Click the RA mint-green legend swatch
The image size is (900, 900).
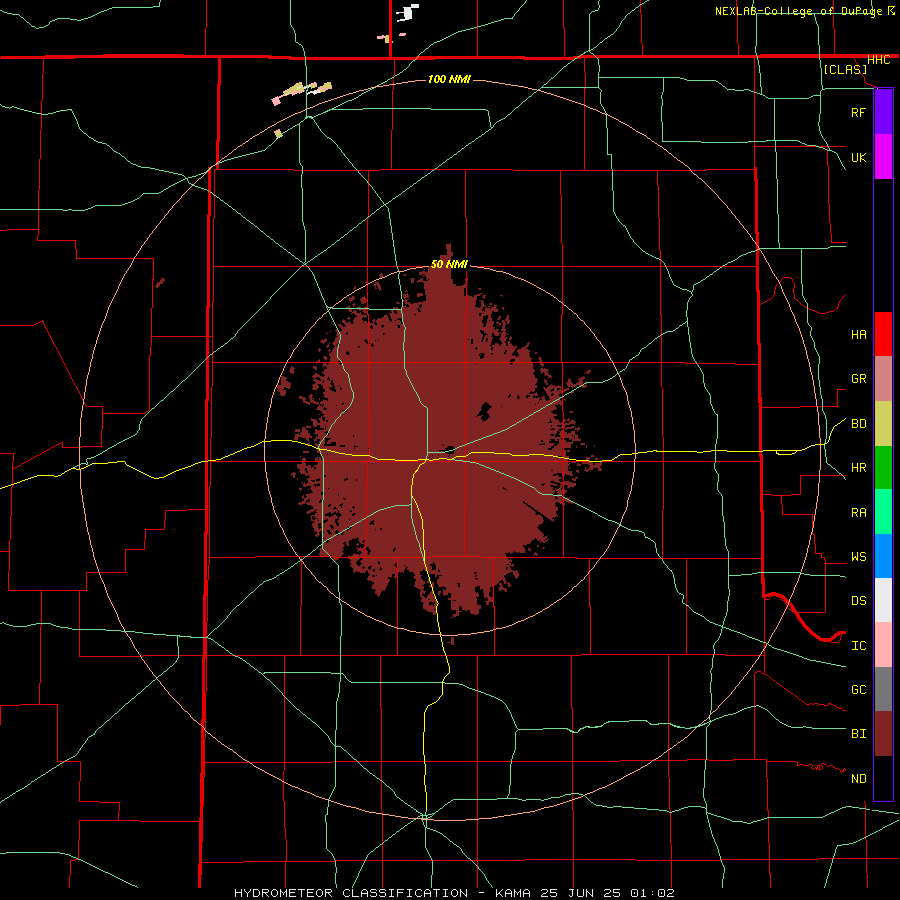[x=883, y=512]
